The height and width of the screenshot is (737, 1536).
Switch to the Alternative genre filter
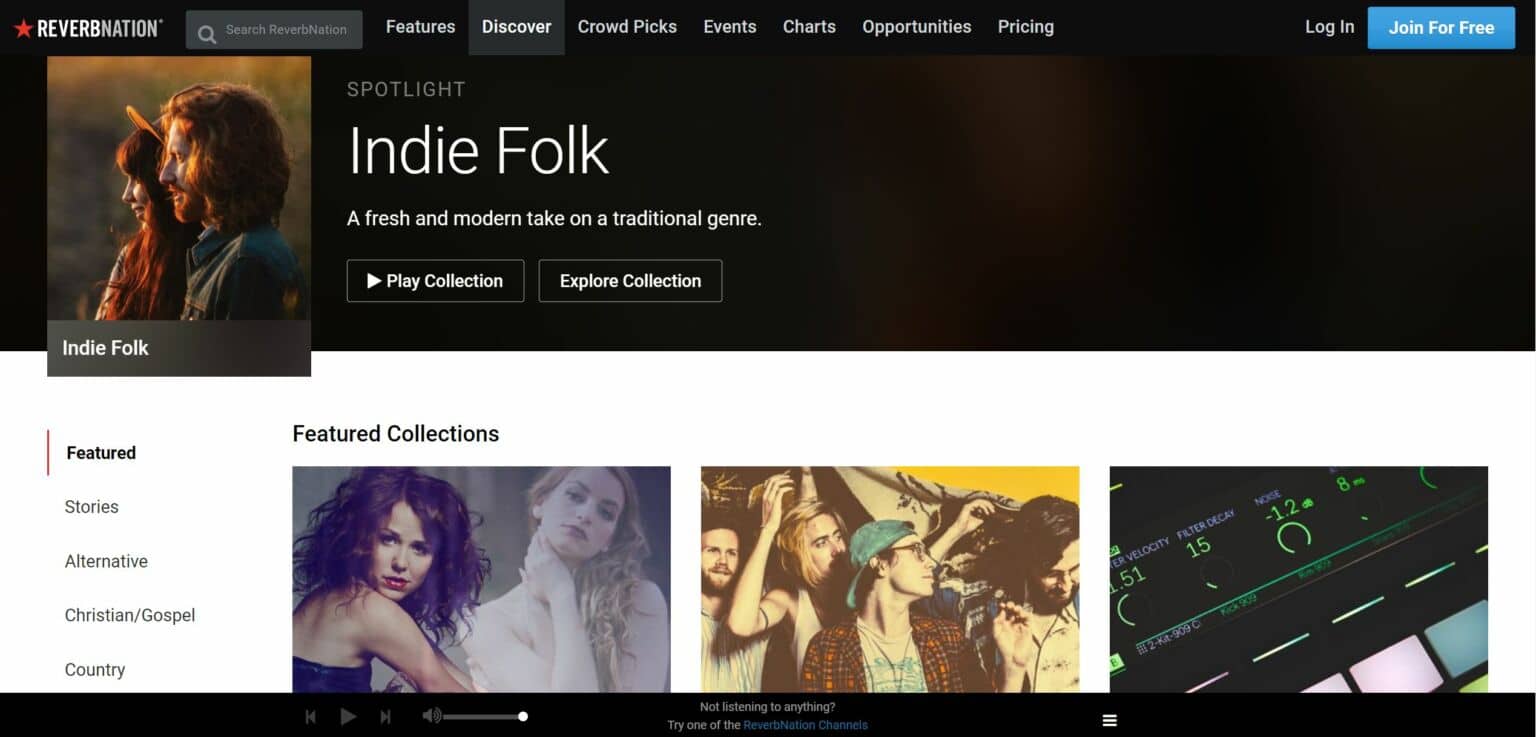pyautogui.click(x=106, y=561)
